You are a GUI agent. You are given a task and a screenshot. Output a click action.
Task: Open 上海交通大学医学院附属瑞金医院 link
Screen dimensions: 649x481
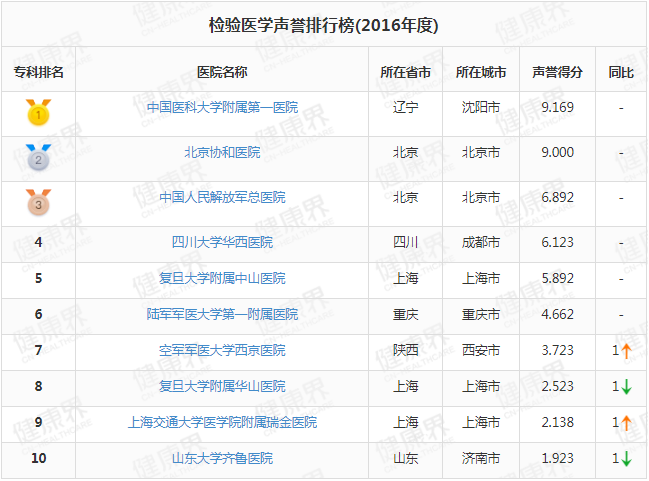pos(222,422)
